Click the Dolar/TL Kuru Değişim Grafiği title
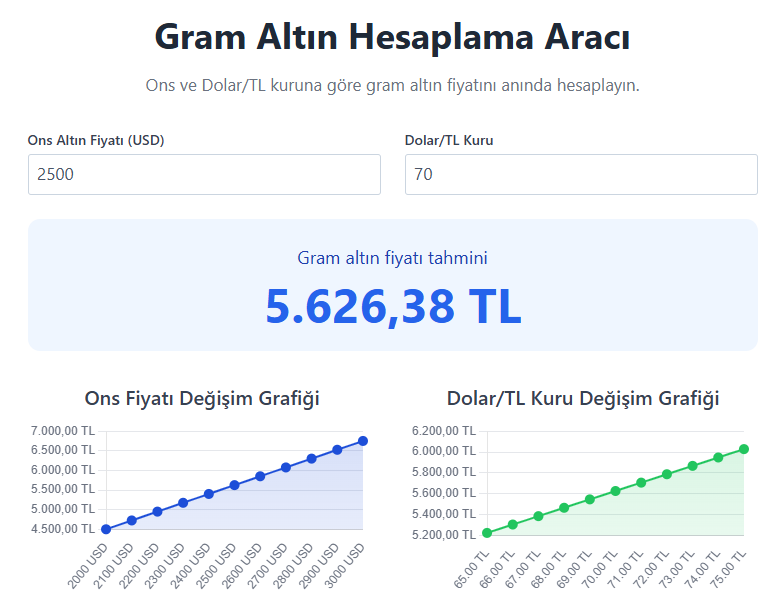Viewport: 784px width, 614px height. [x=583, y=398]
